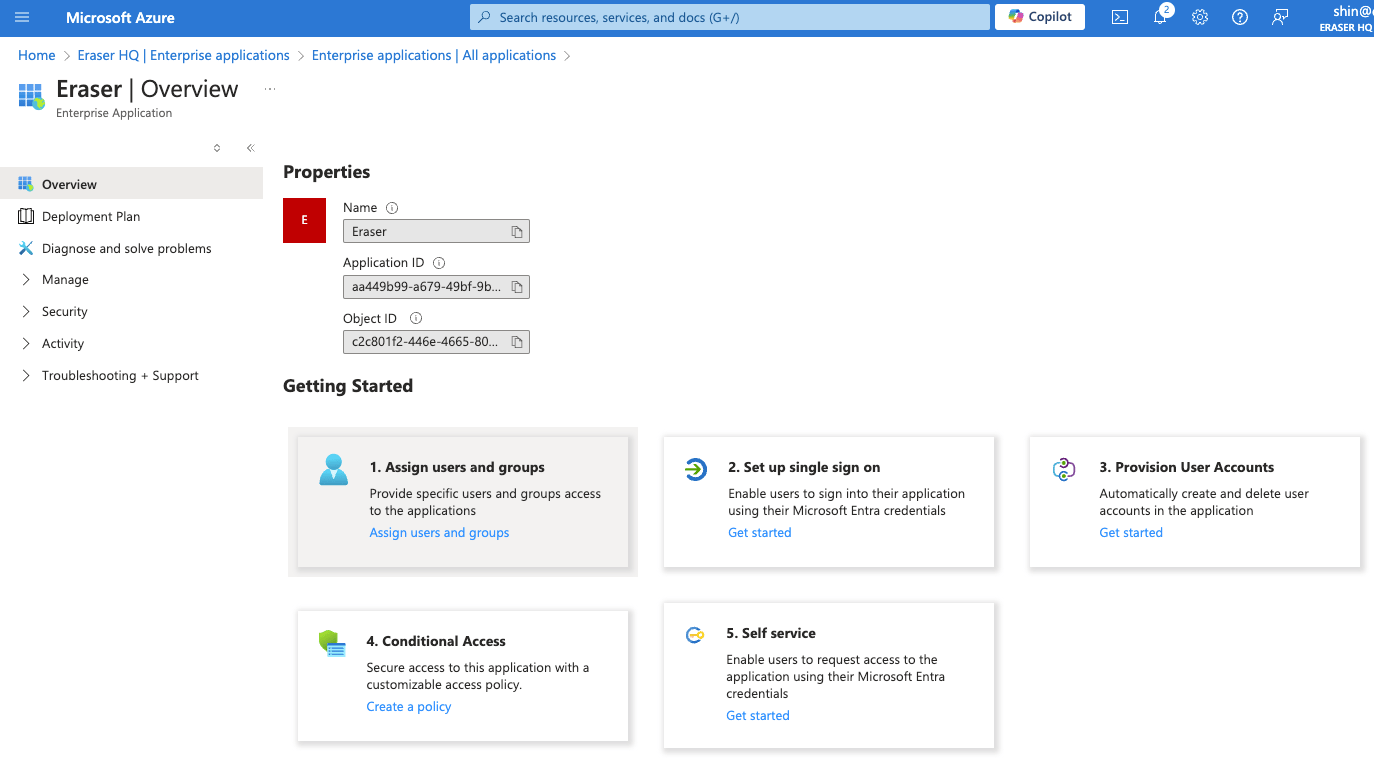Click Assign users and groups link
1374x762 pixels.
click(439, 533)
